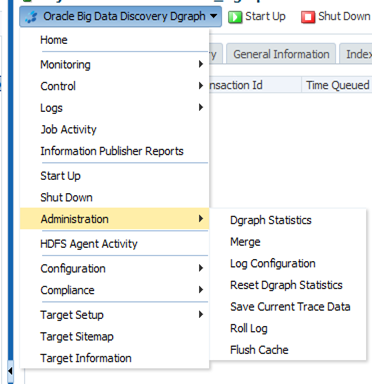Open Information Publisher Reports

pos(114,151)
